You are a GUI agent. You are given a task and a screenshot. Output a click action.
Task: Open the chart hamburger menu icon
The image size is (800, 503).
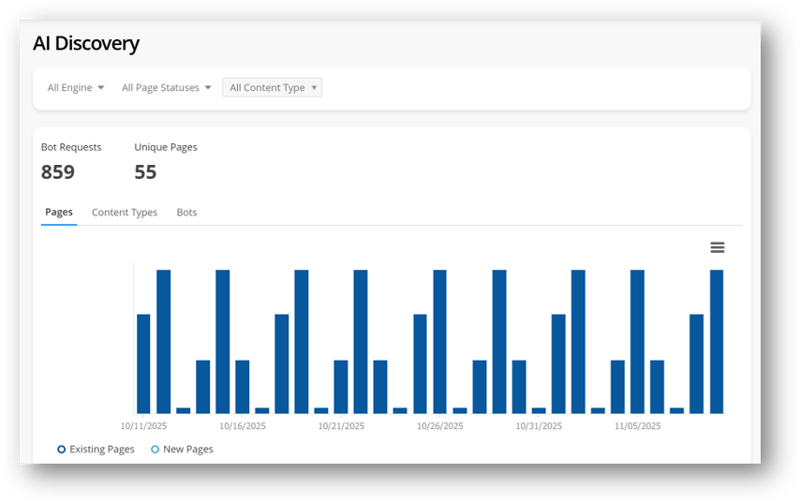717,248
